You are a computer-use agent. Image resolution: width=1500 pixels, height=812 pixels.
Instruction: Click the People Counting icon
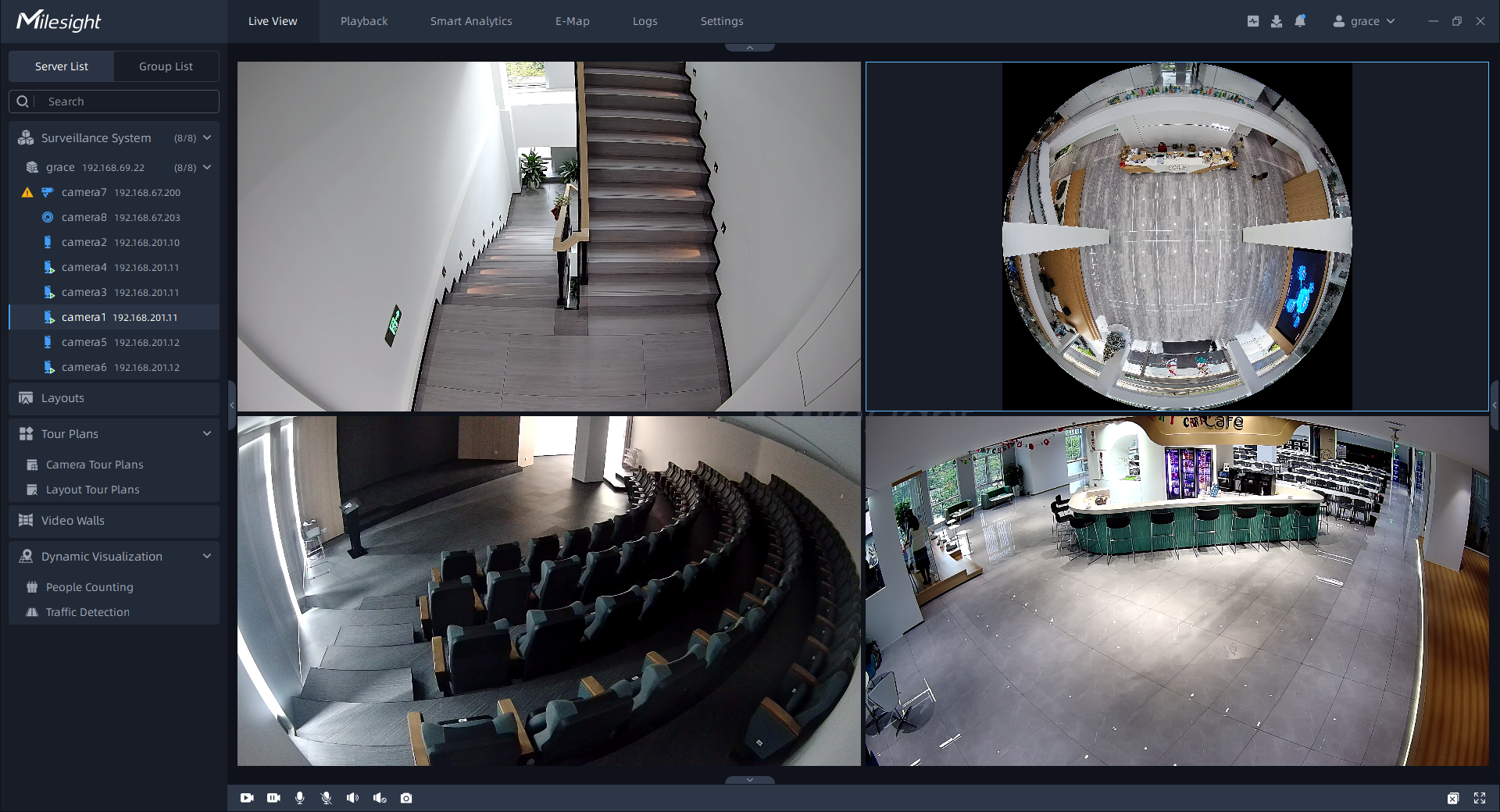point(32,587)
